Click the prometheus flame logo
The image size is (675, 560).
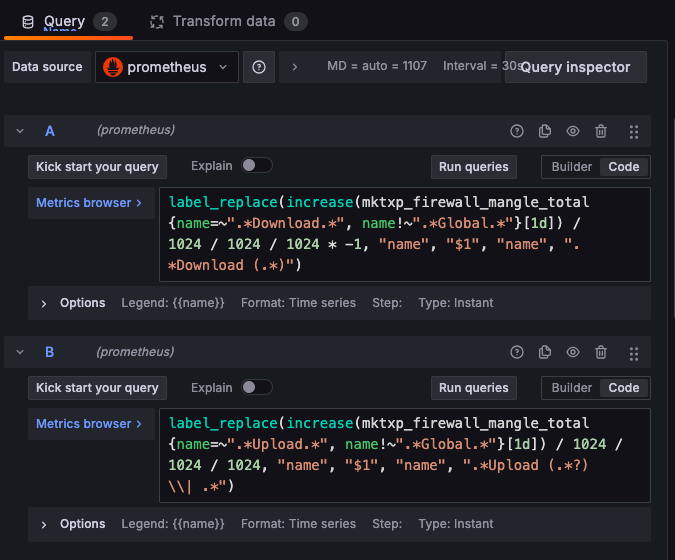click(x=113, y=67)
